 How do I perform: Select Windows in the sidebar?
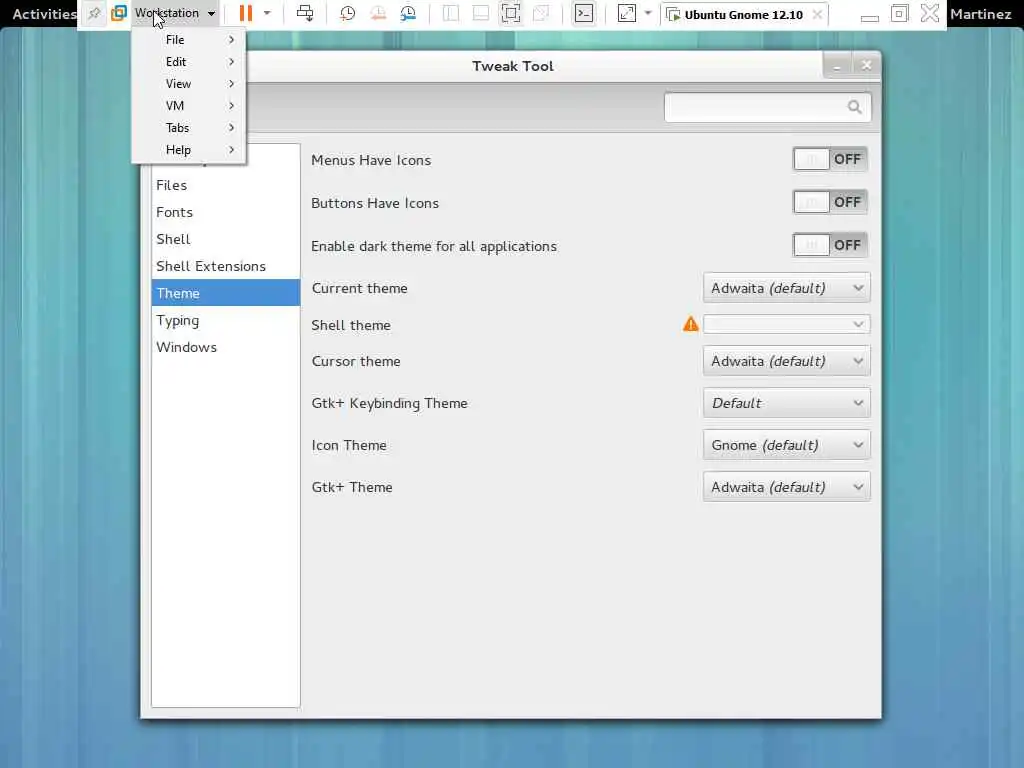click(x=225, y=347)
